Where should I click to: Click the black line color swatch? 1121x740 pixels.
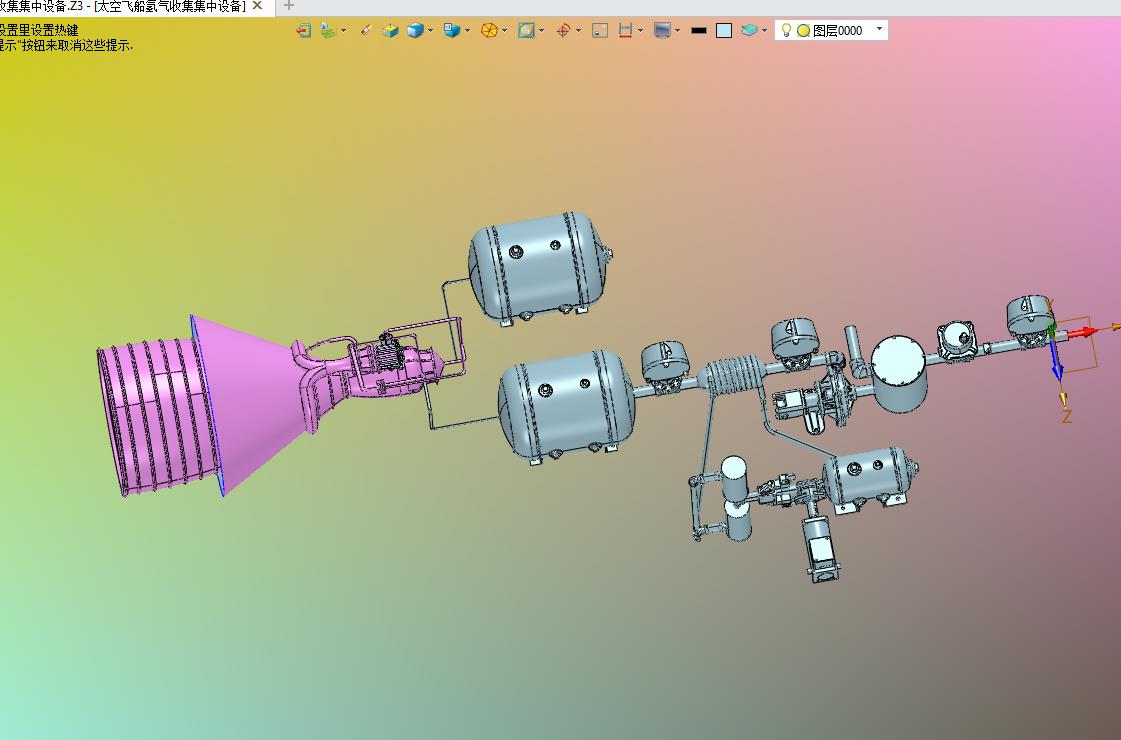699,31
